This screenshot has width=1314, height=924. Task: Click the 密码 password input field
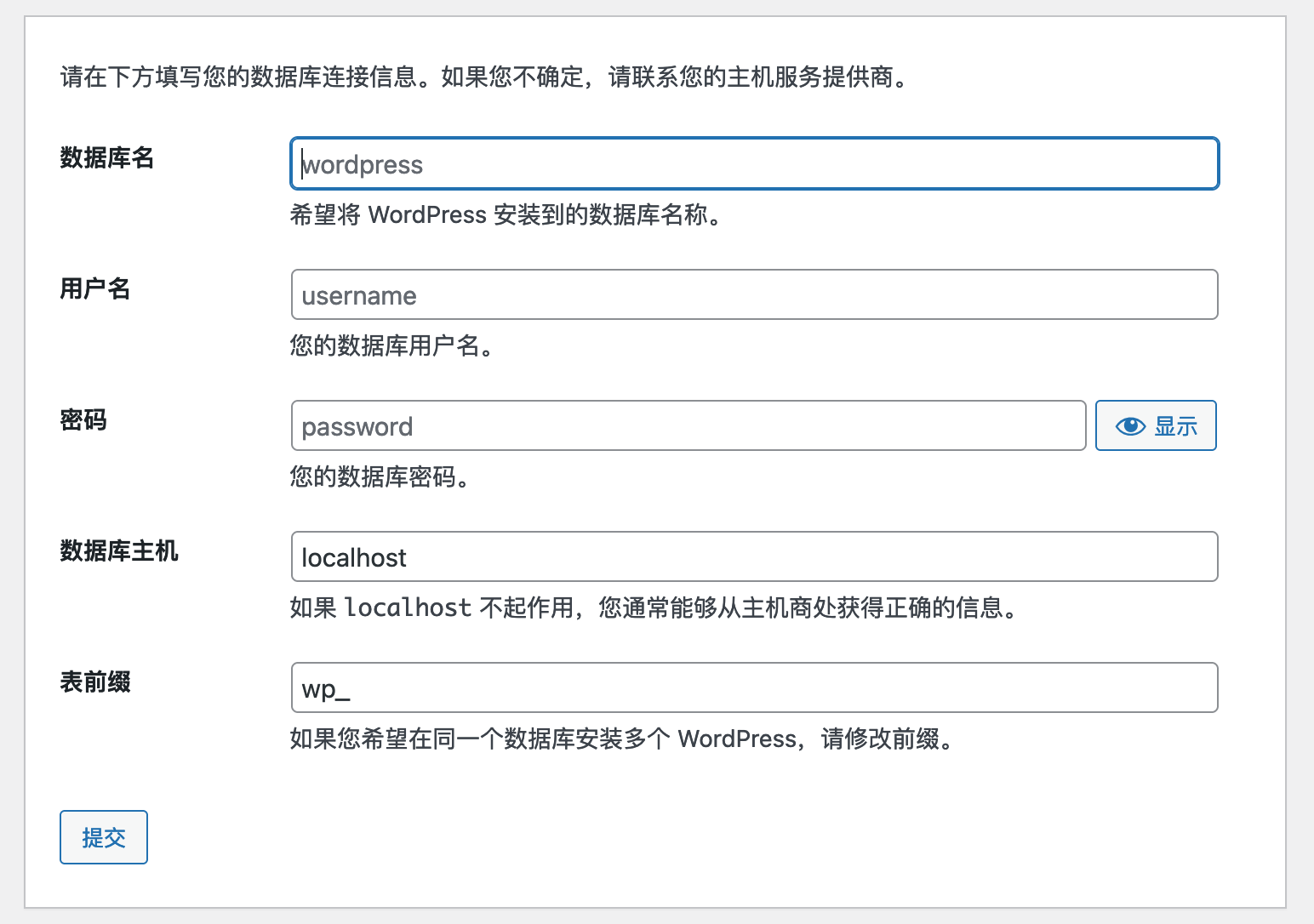click(x=688, y=425)
